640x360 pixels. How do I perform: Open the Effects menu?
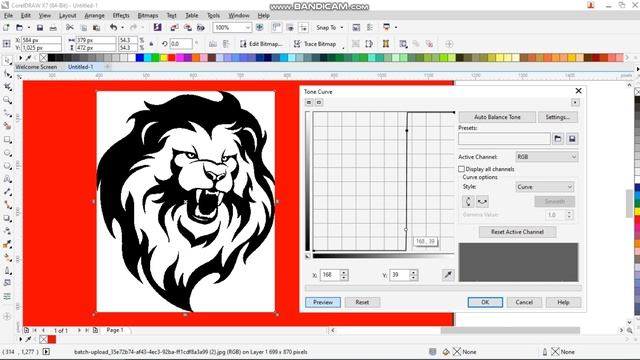point(121,16)
